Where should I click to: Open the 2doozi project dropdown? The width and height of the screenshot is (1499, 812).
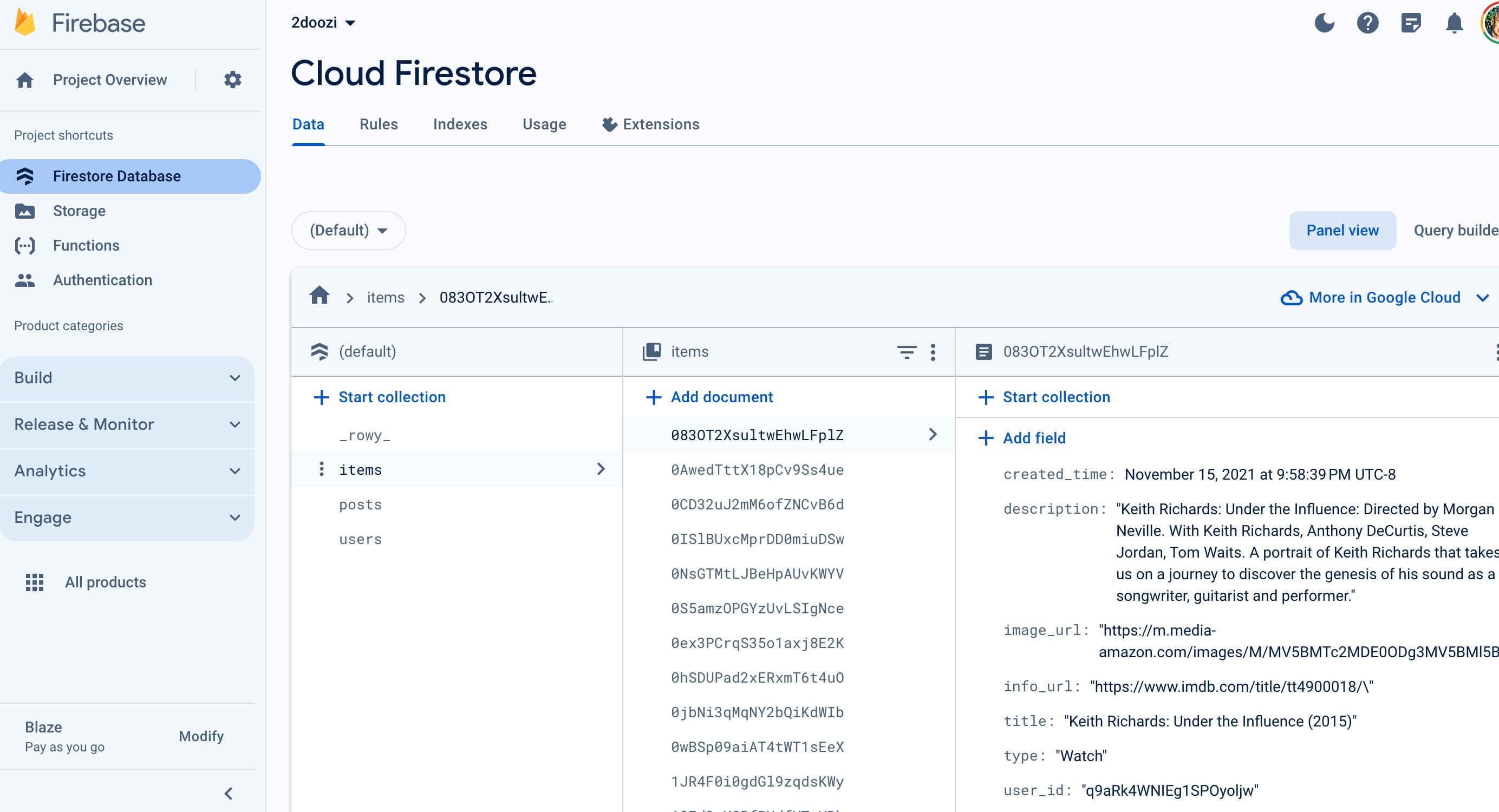[323, 23]
